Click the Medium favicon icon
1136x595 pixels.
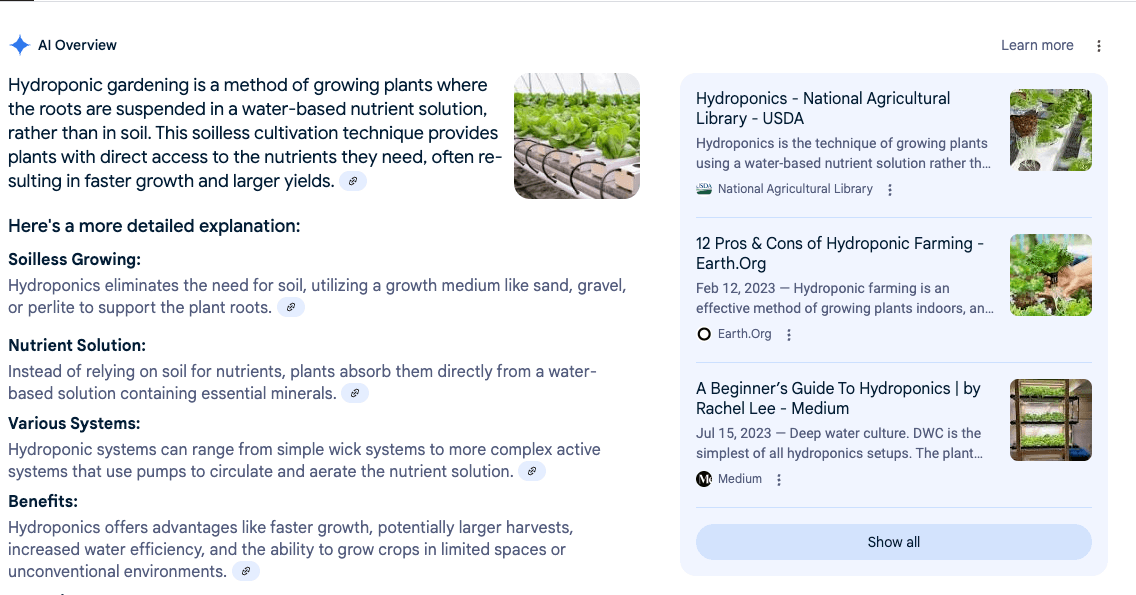coord(704,479)
